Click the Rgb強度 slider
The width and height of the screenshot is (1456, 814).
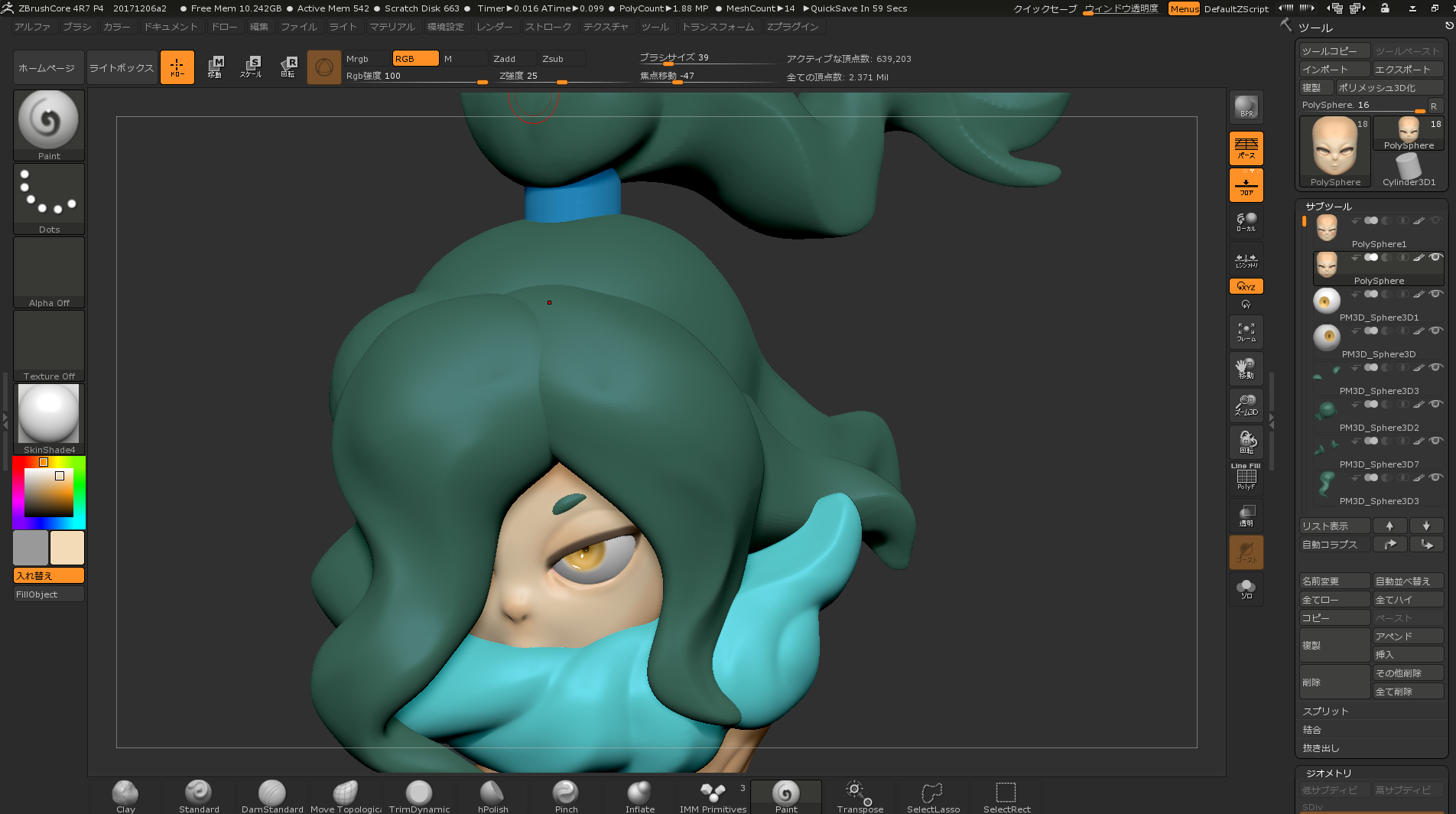tap(417, 77)
